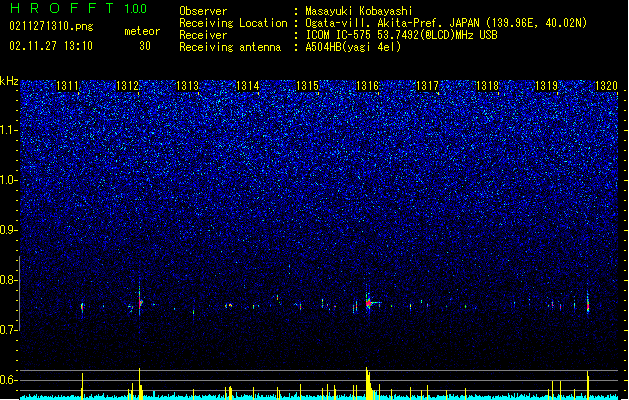Click the tall yellow power peak at 1316

pyautogui.click(x=368, y=383)
